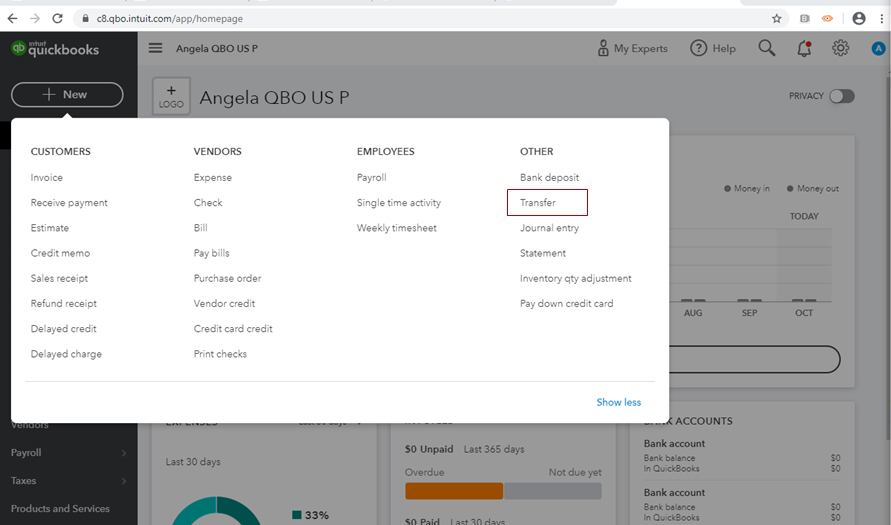Bookmark this page with the star icon

click(776, 19)
